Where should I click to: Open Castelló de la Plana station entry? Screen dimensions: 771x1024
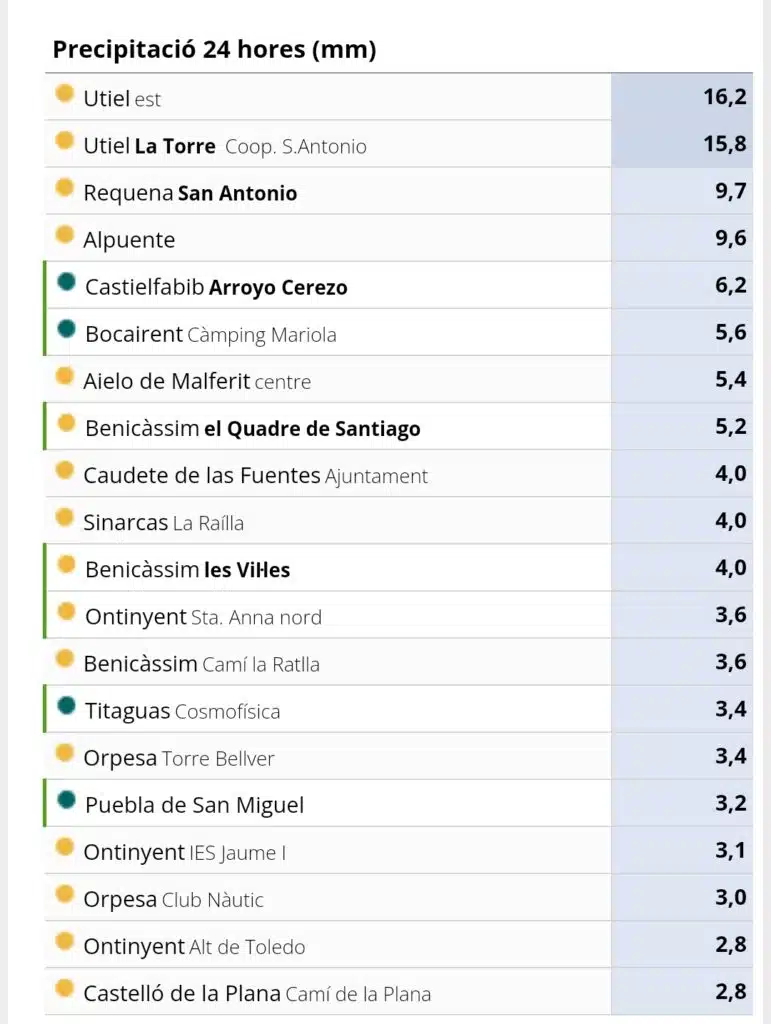(x=257, y=993)
